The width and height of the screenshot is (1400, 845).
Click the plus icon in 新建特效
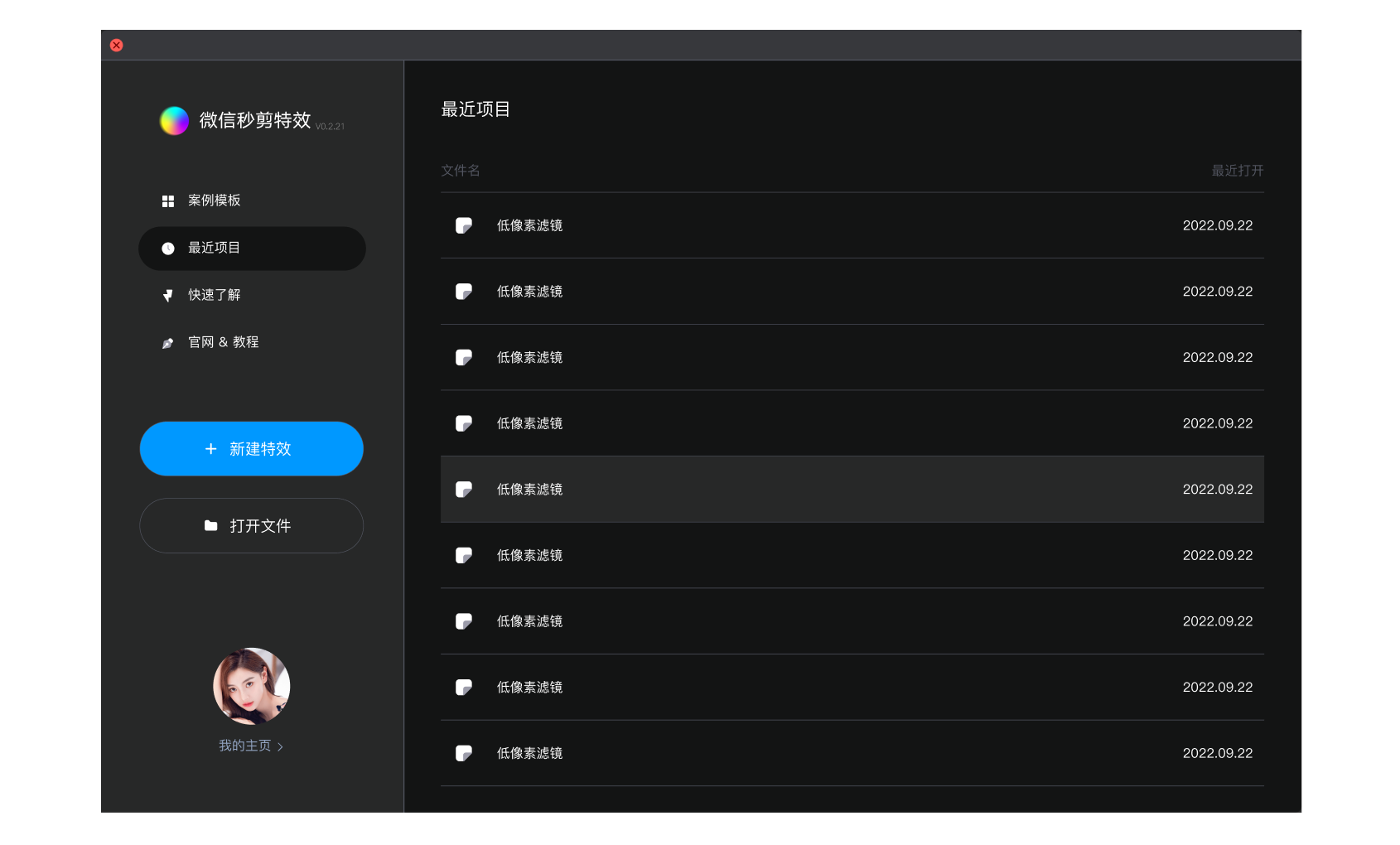211,449
